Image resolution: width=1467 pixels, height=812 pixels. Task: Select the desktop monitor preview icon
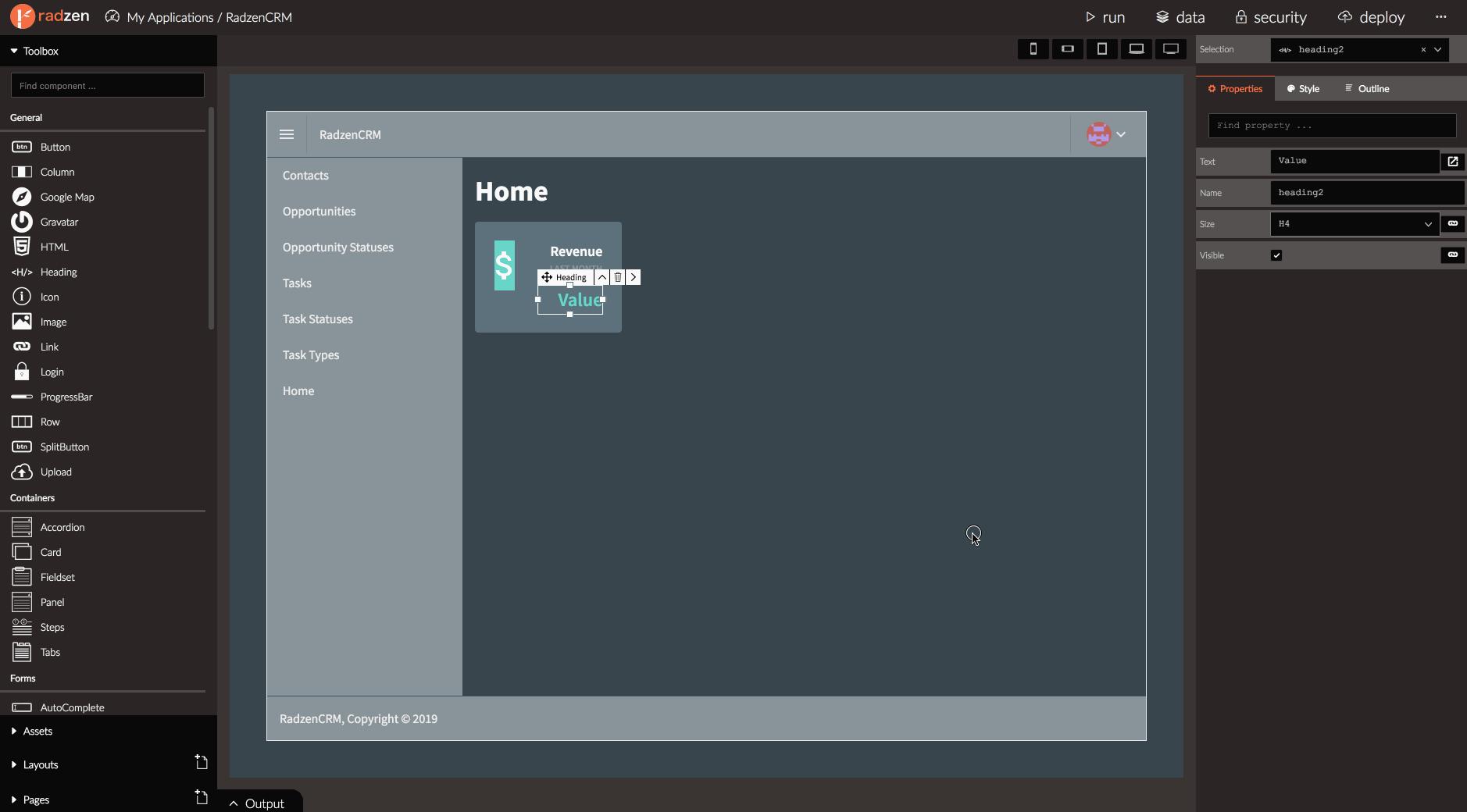tap(1170, 49)
